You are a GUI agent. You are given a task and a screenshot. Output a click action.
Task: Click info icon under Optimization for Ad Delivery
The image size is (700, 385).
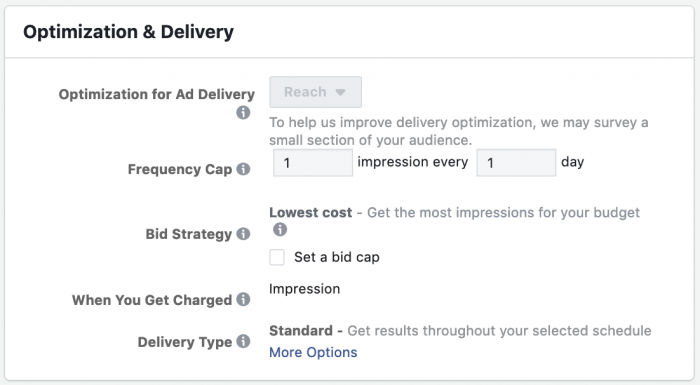(x=243, y=113)
